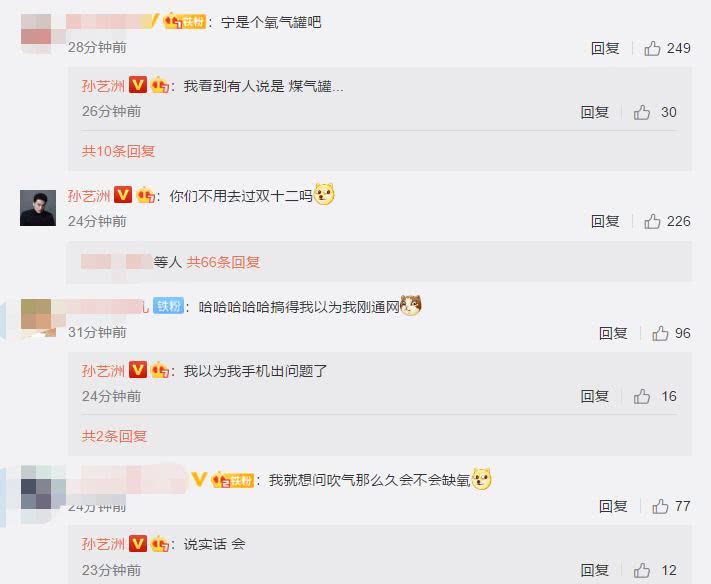Expand the 共2条回复 thread

pos(114,436)
